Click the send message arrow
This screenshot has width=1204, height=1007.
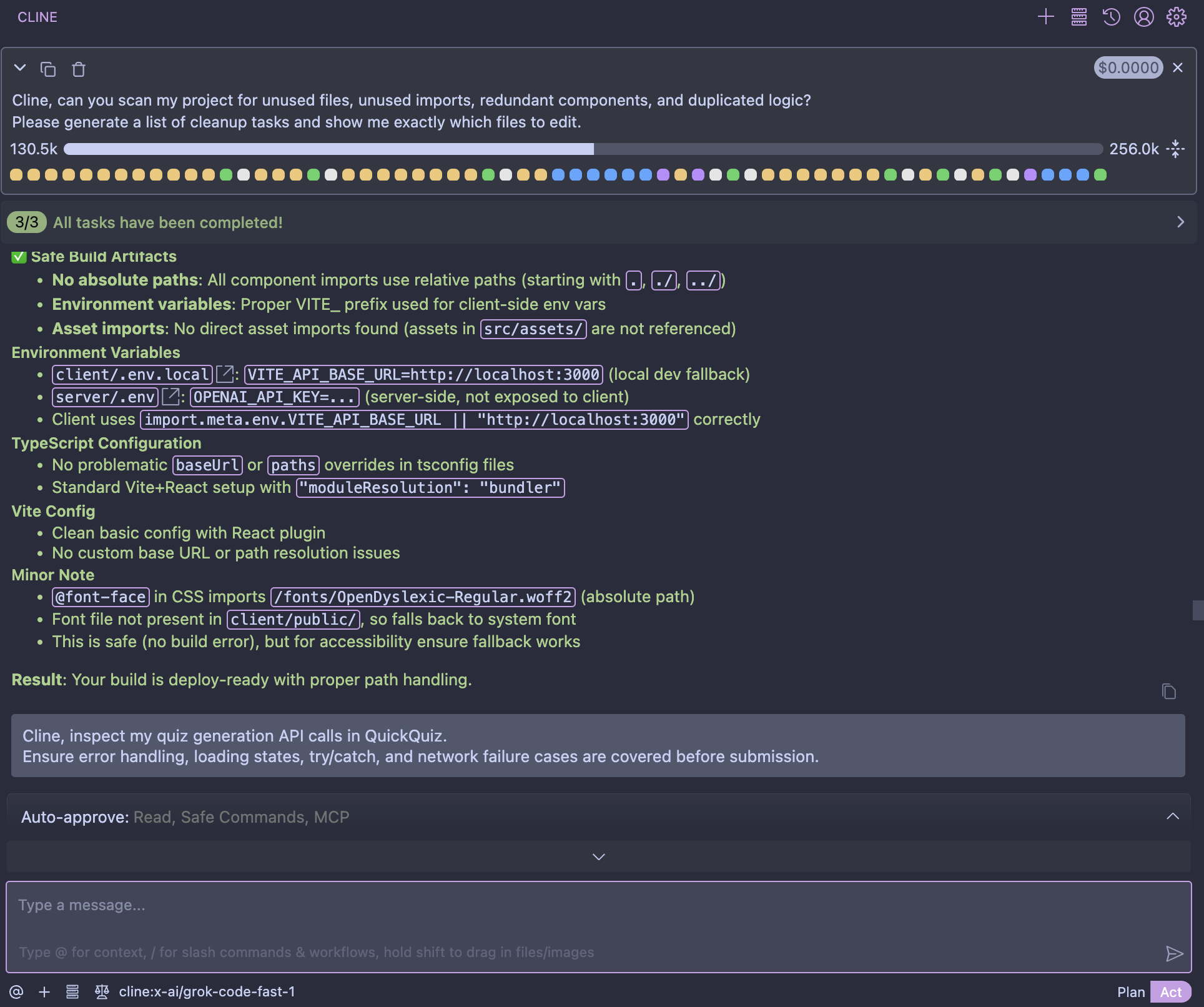pyautogui.click(x=1174, y=953)
